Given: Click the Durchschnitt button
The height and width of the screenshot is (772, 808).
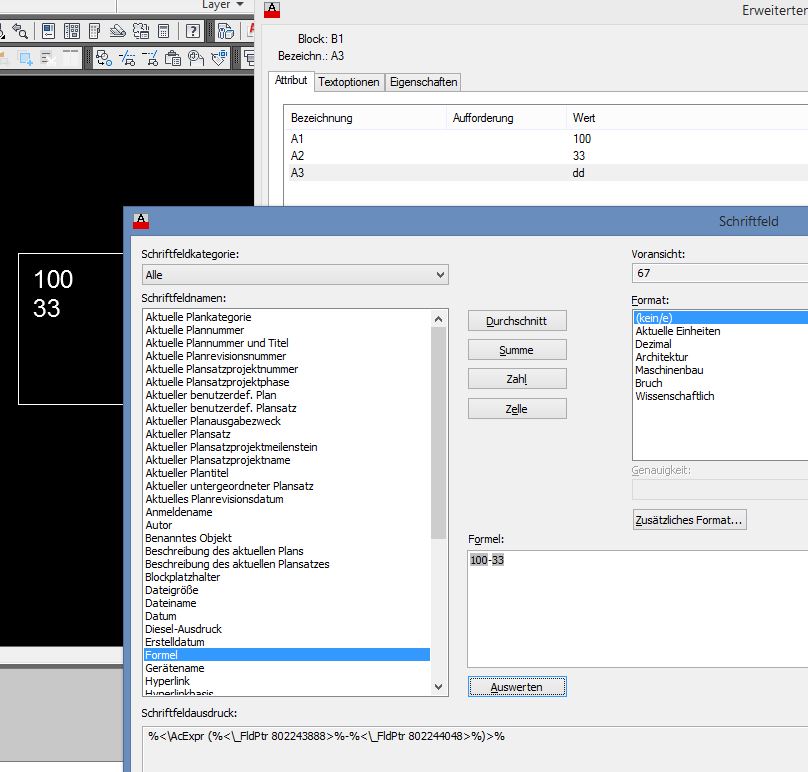Looking at the screenshot, I should coord(517,321).
